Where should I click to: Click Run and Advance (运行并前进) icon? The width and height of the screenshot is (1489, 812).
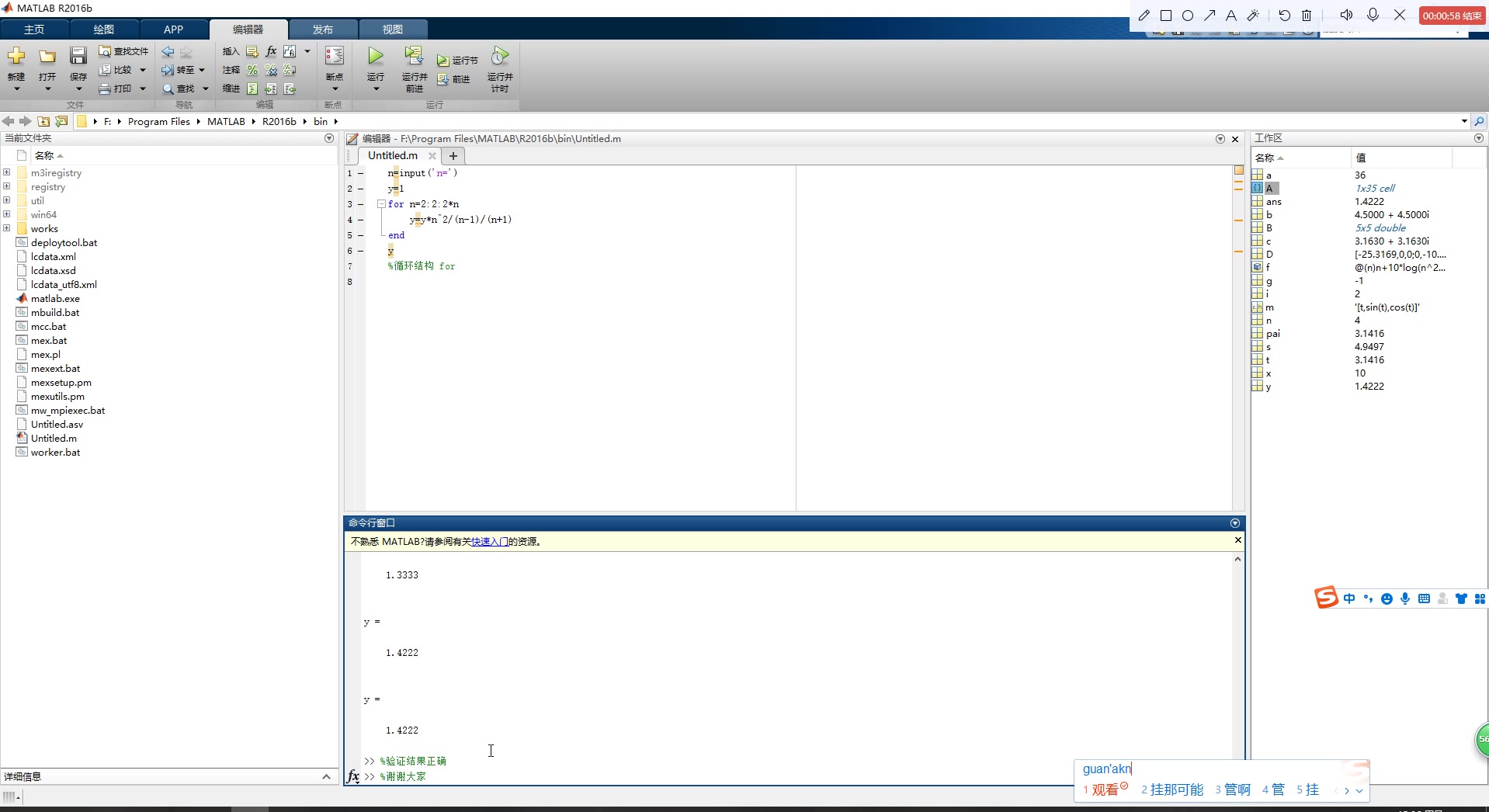point(414,56)
